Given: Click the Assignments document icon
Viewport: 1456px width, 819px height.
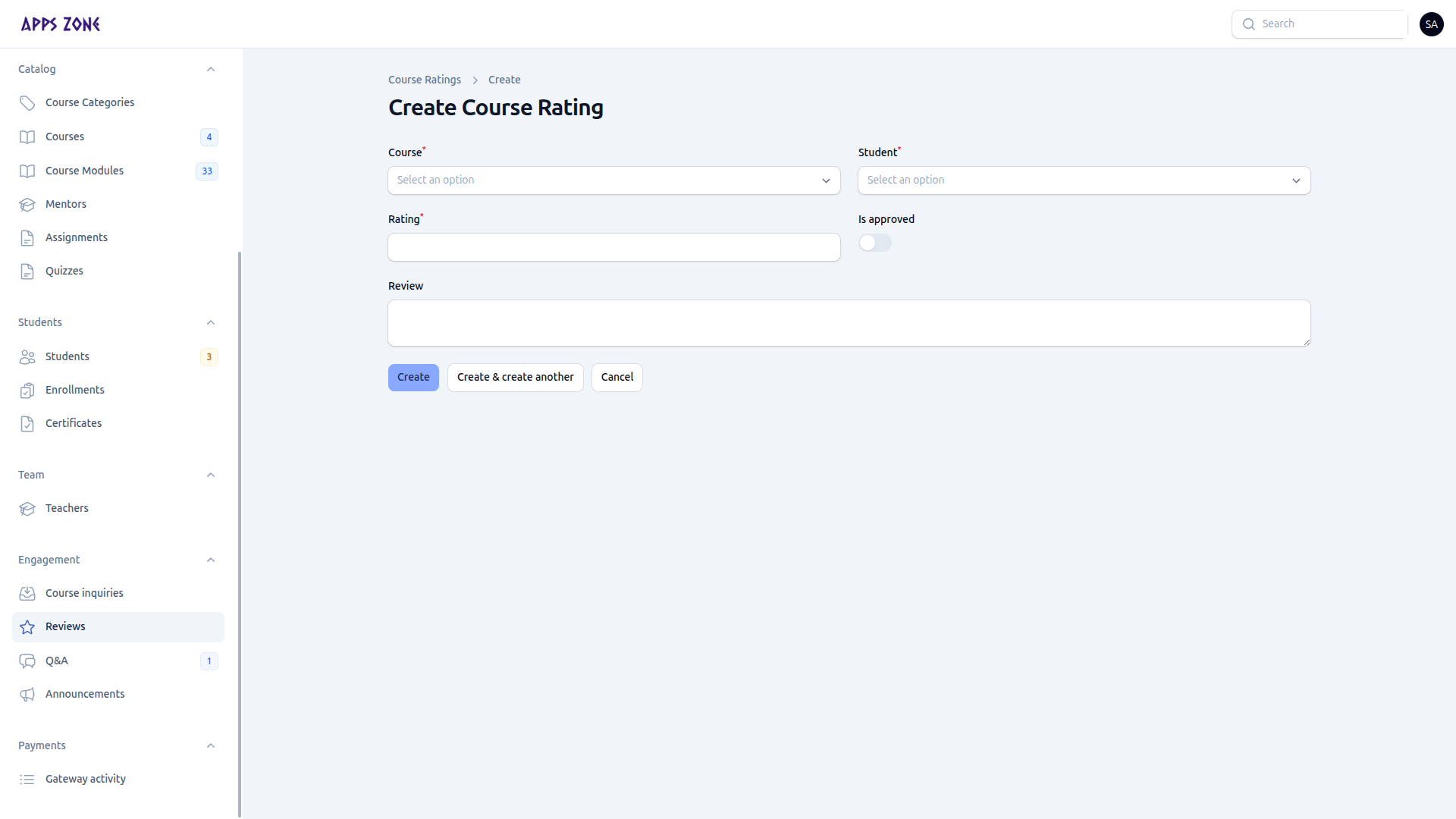Looking at the screenshot, I should click(x=27, y=238).
